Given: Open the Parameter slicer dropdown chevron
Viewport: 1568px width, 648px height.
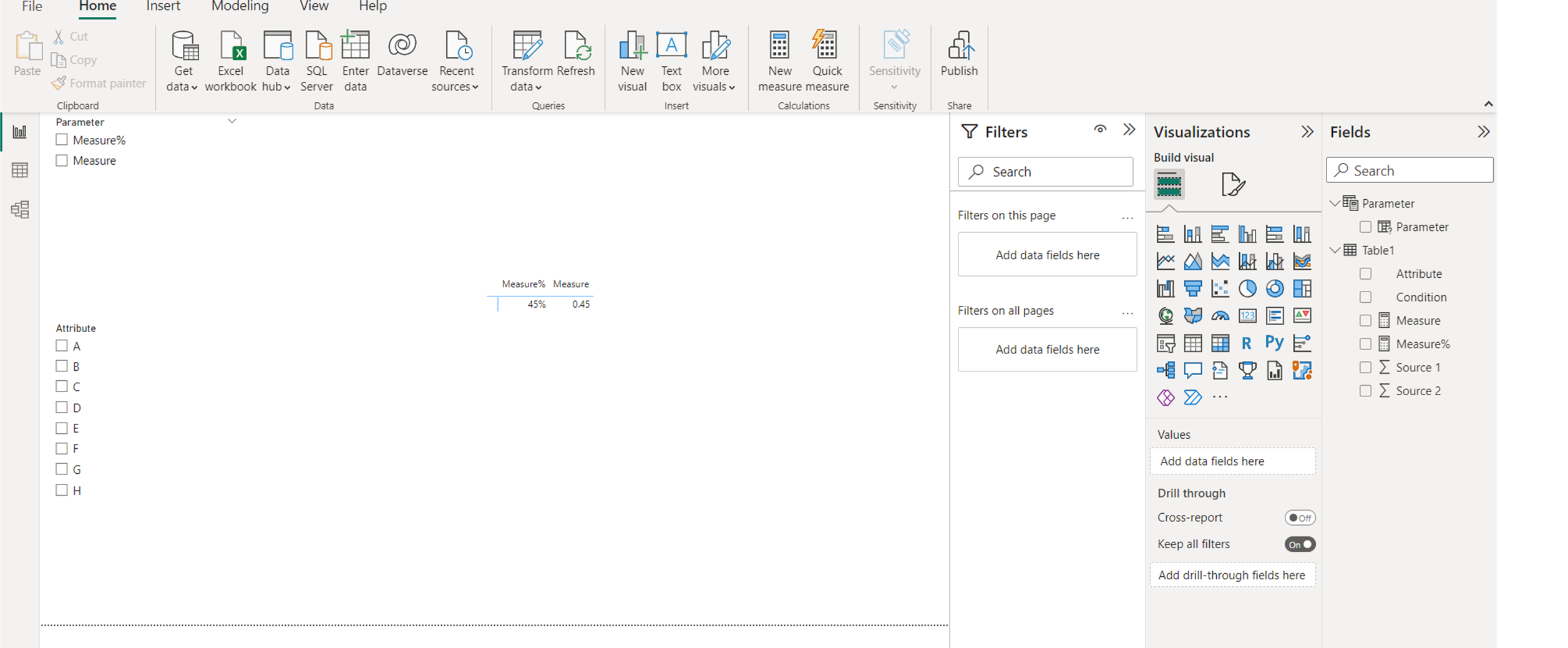Looking at the screenshot, I should click(x=232, y=121).
